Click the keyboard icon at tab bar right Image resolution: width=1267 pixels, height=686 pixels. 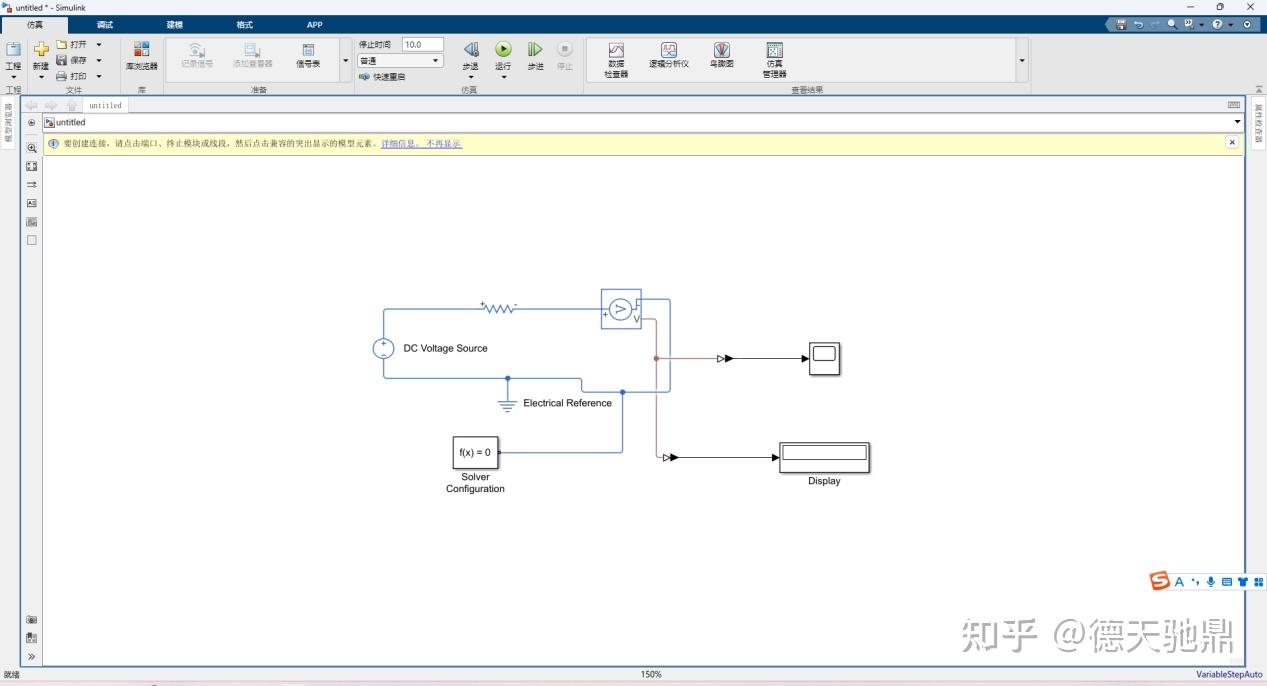point(1234,105)
